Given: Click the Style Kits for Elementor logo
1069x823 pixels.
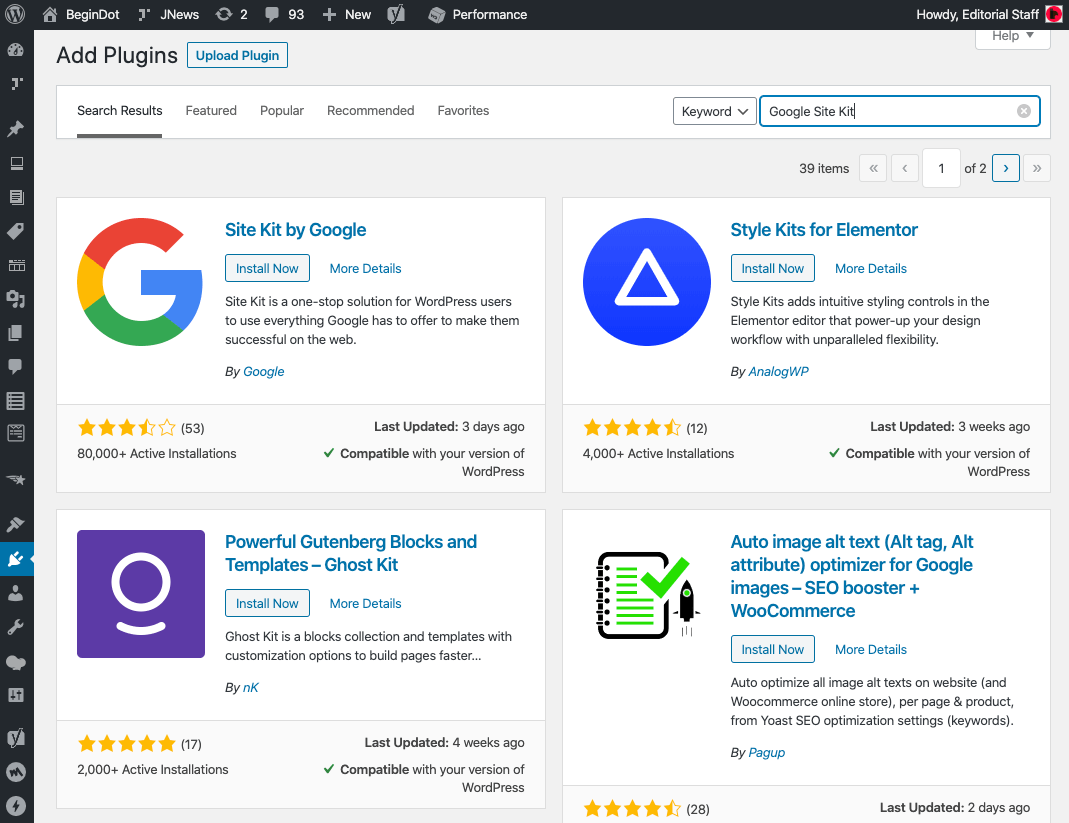Looking at the screenshot, I should tap(646, 282).
